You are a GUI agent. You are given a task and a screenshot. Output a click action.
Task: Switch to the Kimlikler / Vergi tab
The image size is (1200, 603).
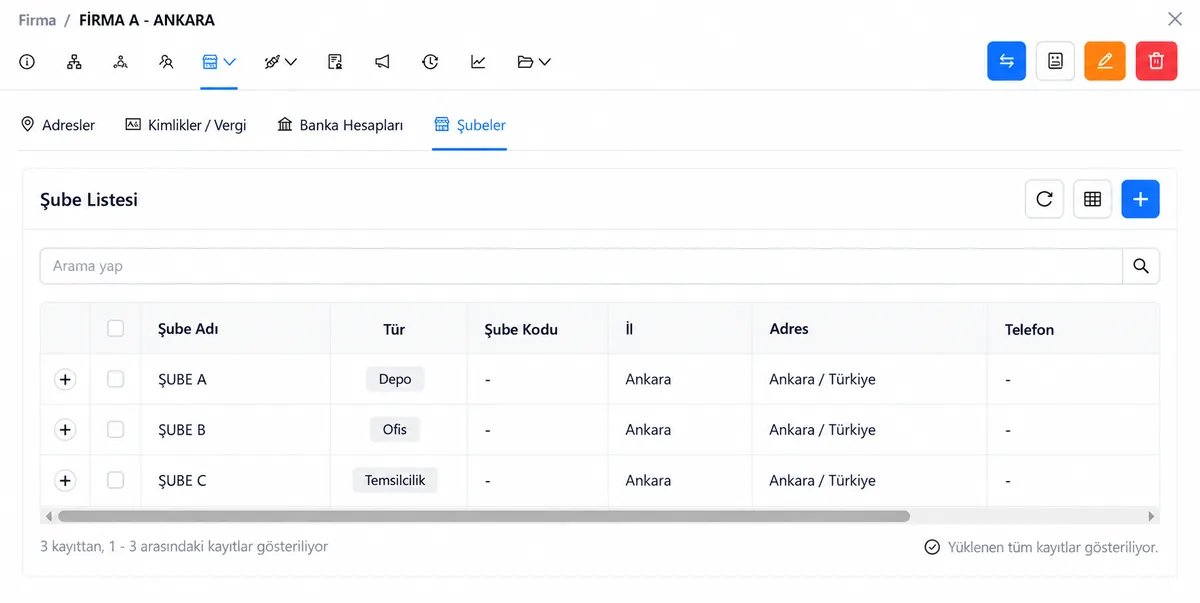185,125
